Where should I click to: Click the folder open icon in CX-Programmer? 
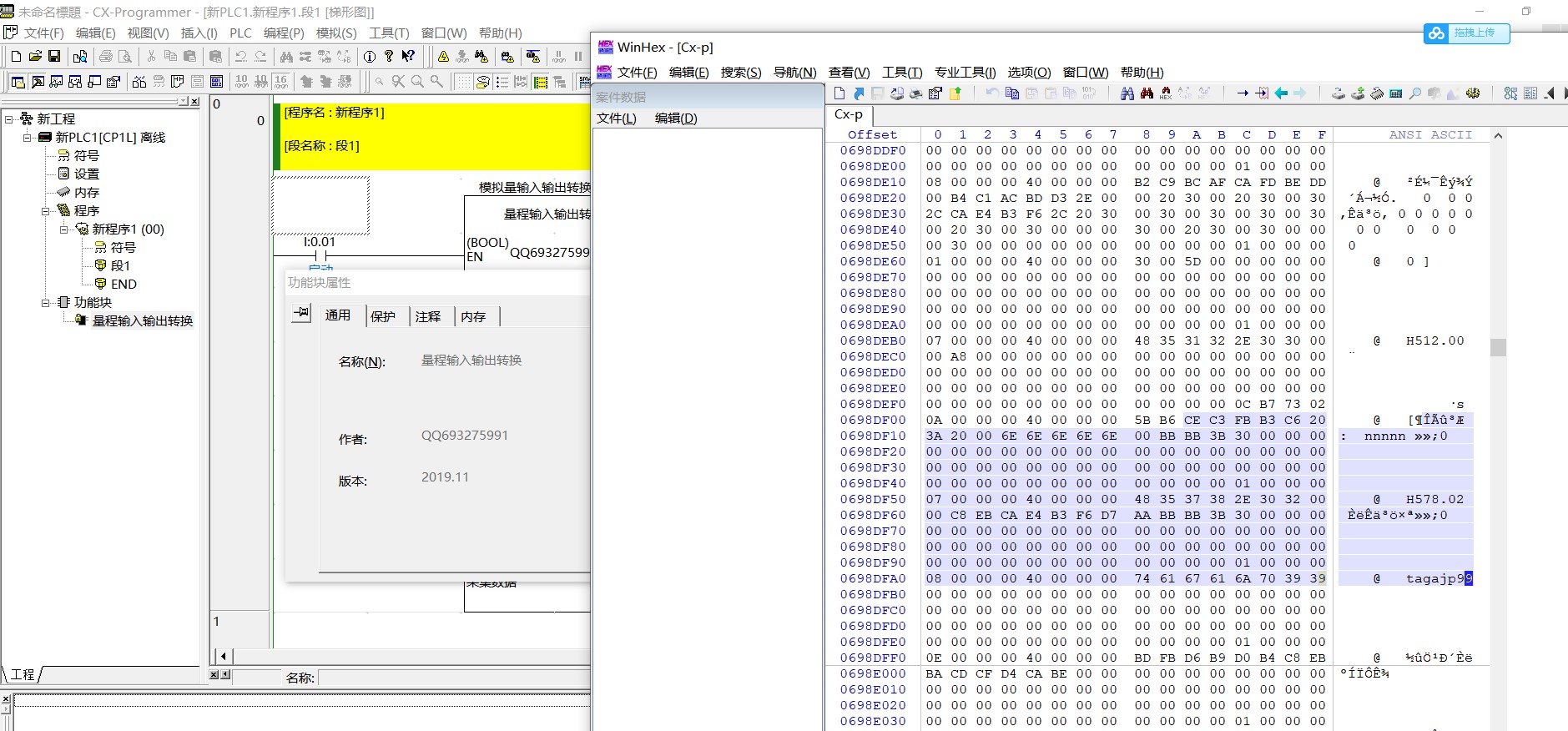[35, 57]
